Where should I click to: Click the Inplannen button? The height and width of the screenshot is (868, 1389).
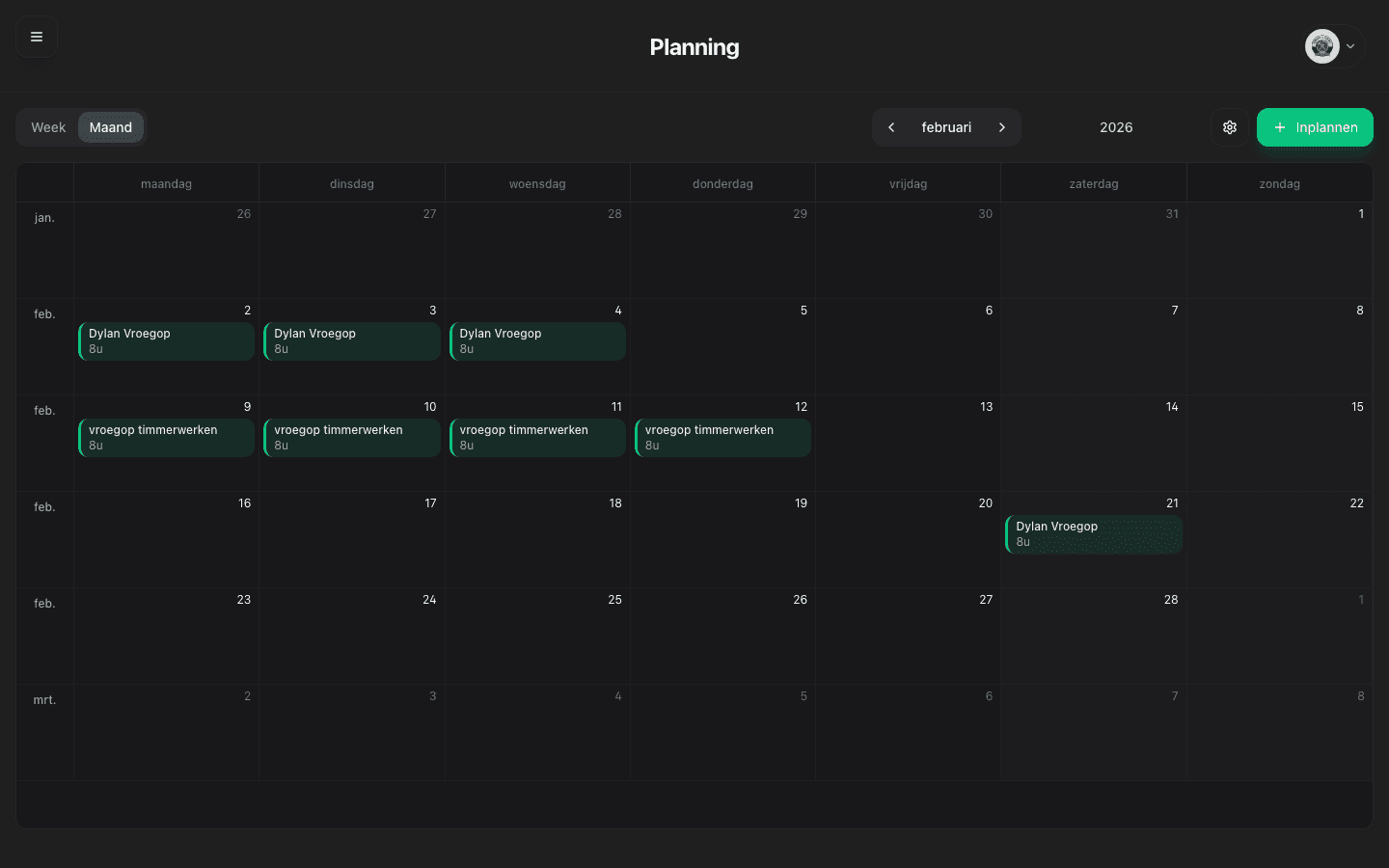(1314, 127)
